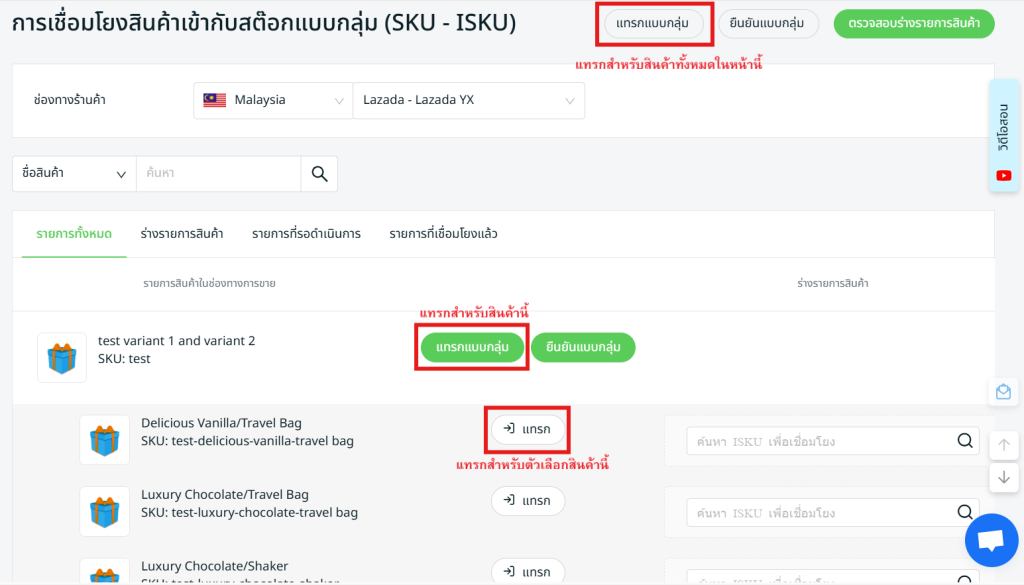
Task: Focus the ค้นหา product search field
Action: click(x=218, y=173)
